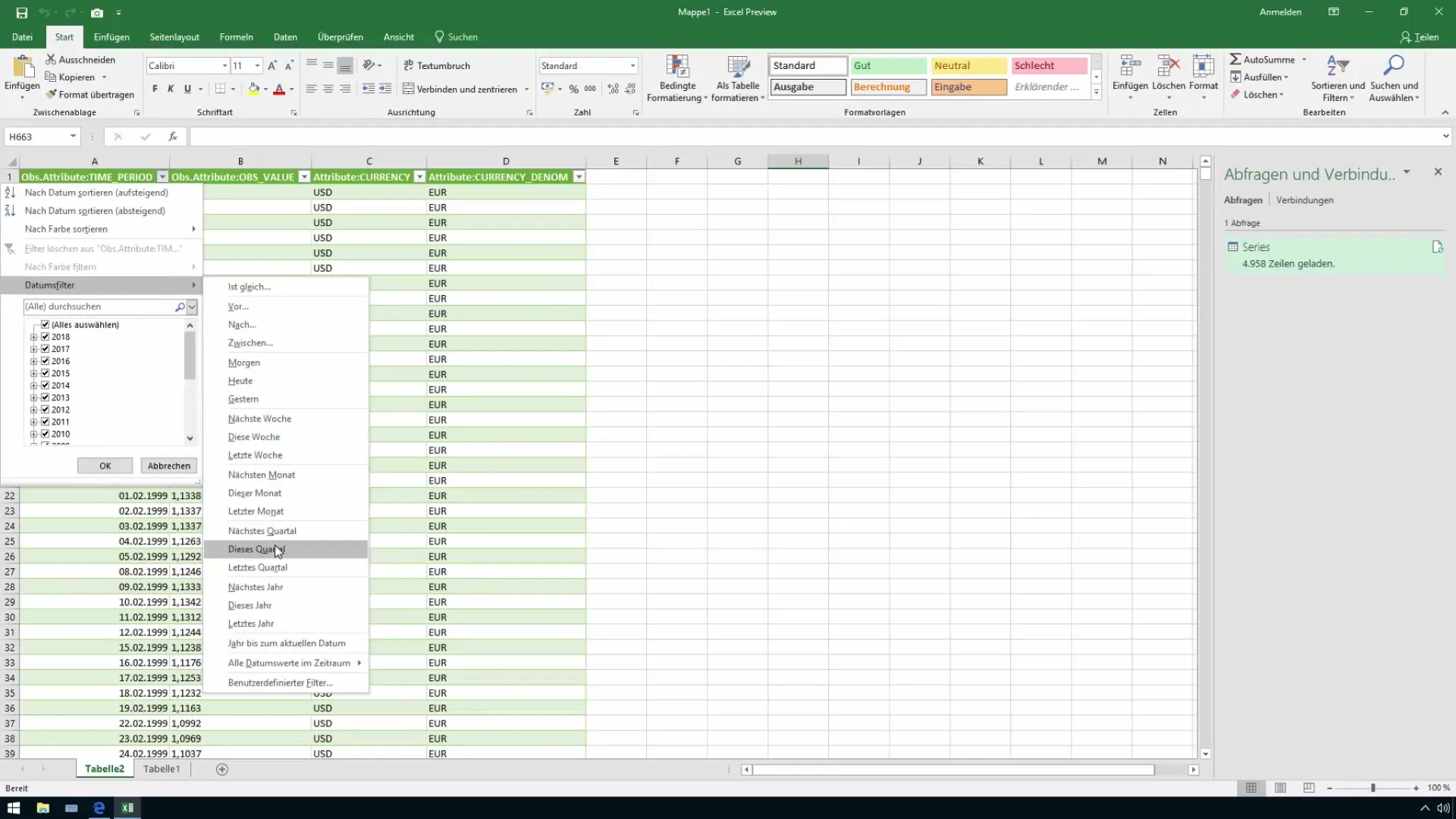
Task: Uncheck the 2015 year checkbox
Action: tap(45, 373)
